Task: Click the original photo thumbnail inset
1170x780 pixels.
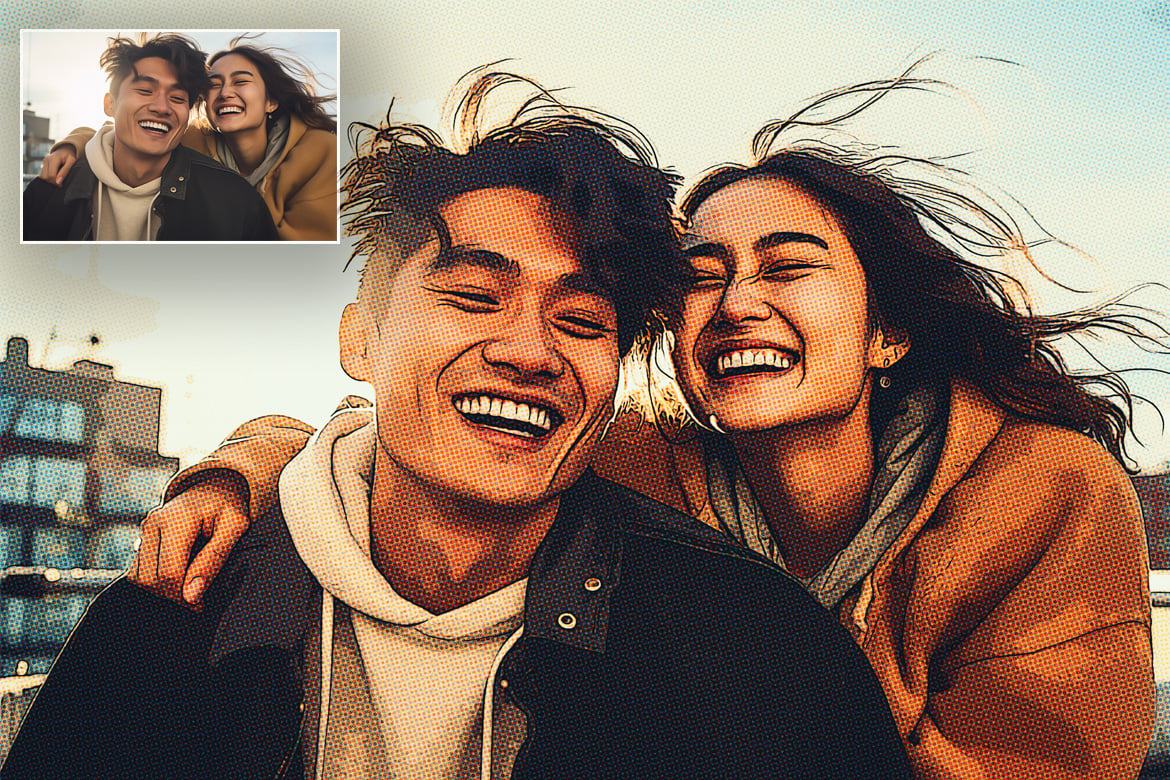Action: pyautogui.click(x=180, y=136)
